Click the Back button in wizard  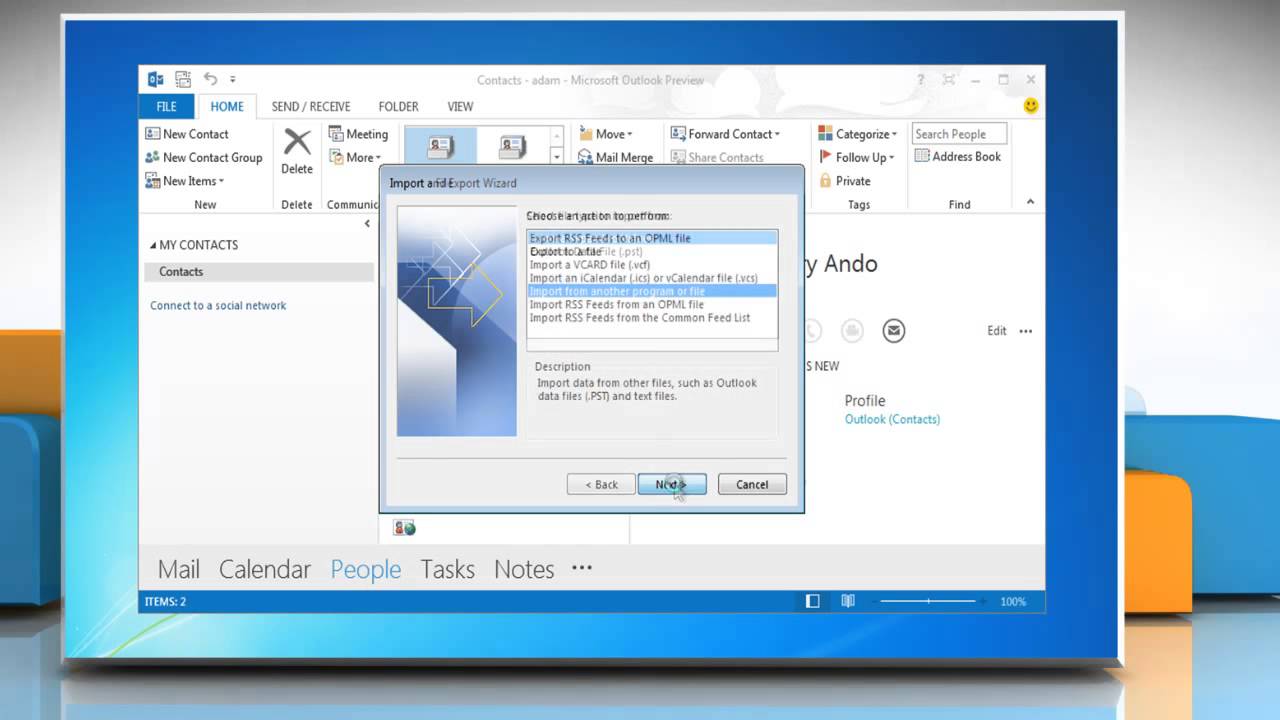point(601,484)
